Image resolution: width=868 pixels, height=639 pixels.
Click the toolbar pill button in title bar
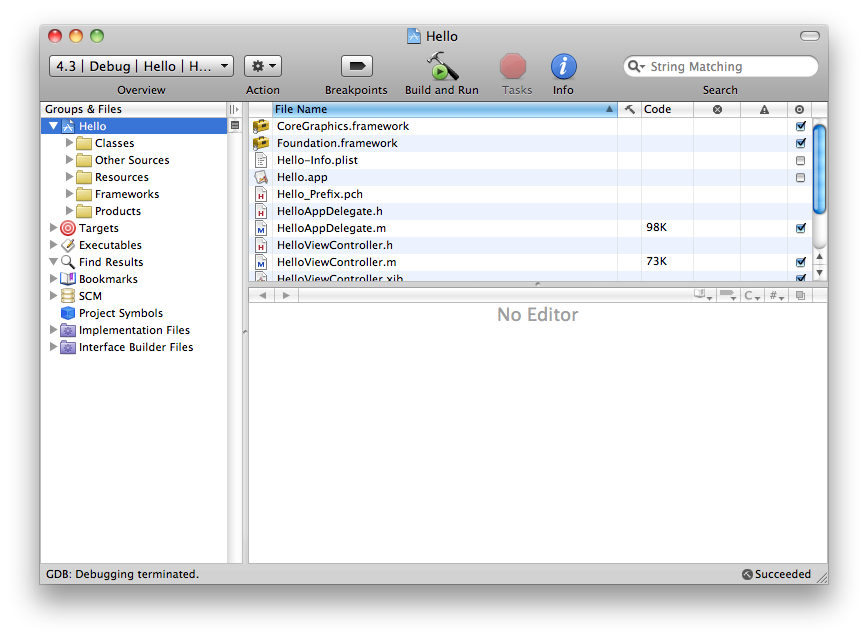809,36
